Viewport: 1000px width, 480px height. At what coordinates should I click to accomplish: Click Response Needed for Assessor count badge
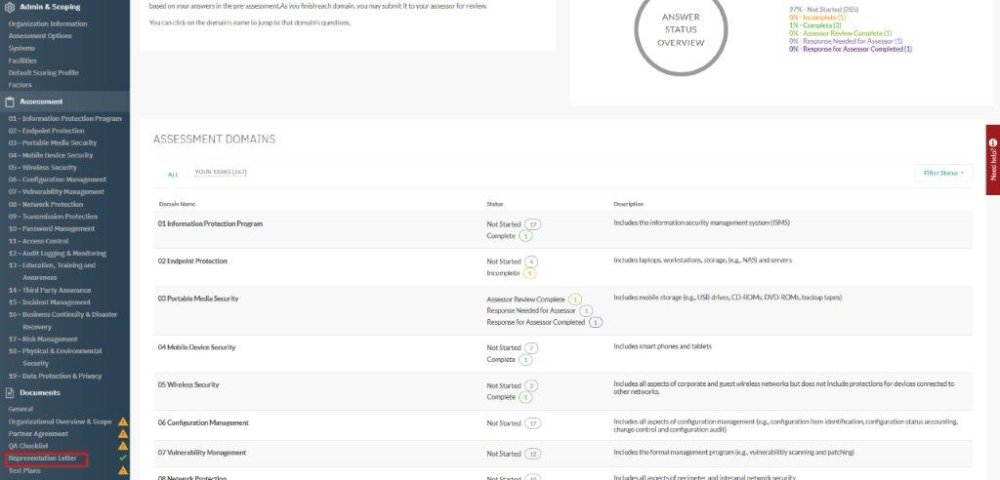coord(585,310)
